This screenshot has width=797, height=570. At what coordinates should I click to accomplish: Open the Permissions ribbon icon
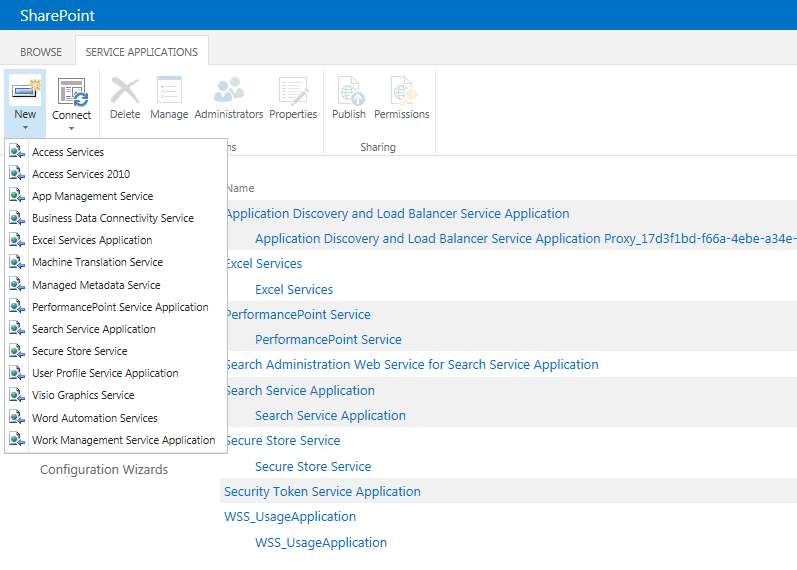click(402, 91)
